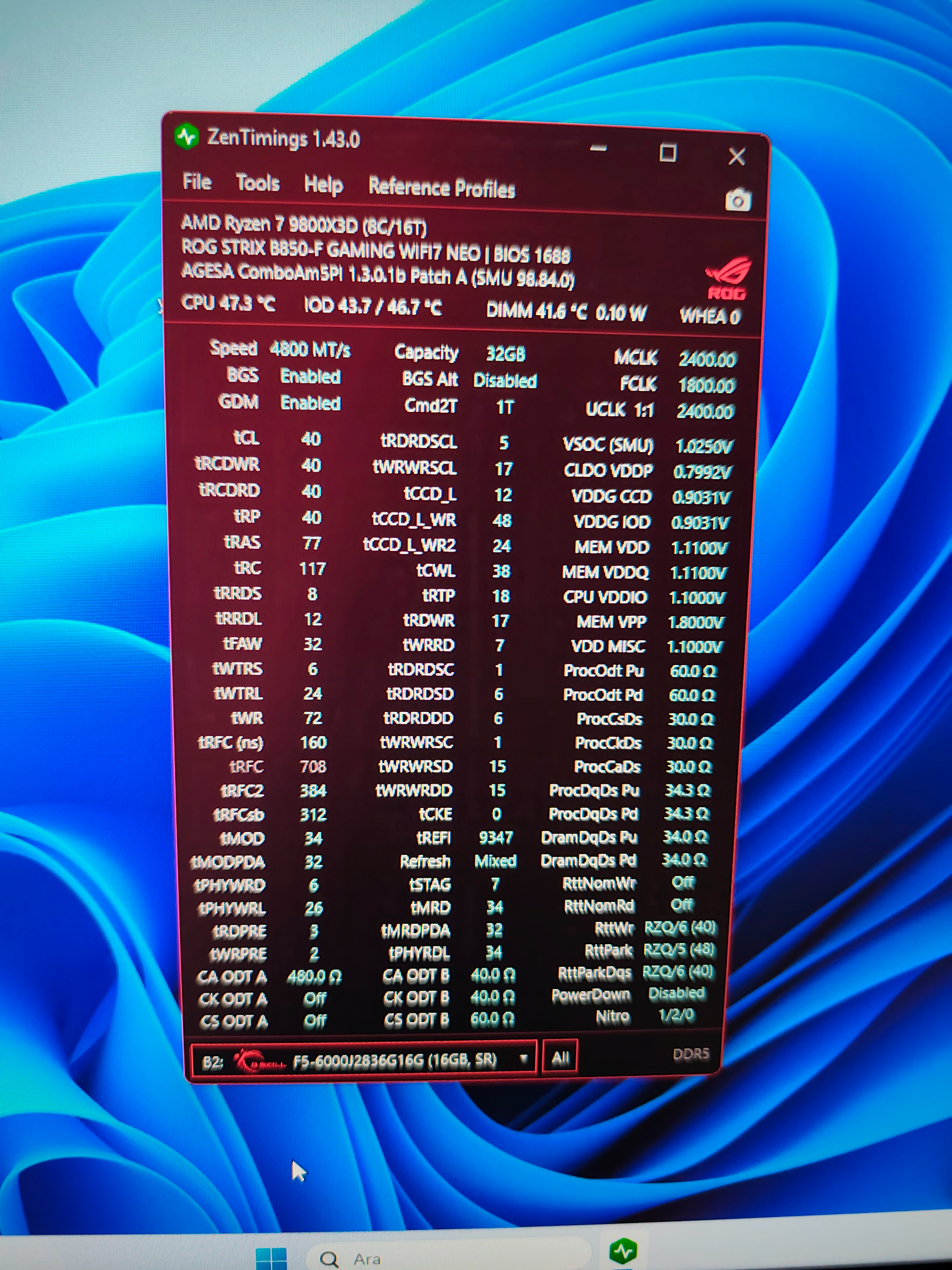Click the camera screenshot icon in ZenTimings

click(738, 200)
